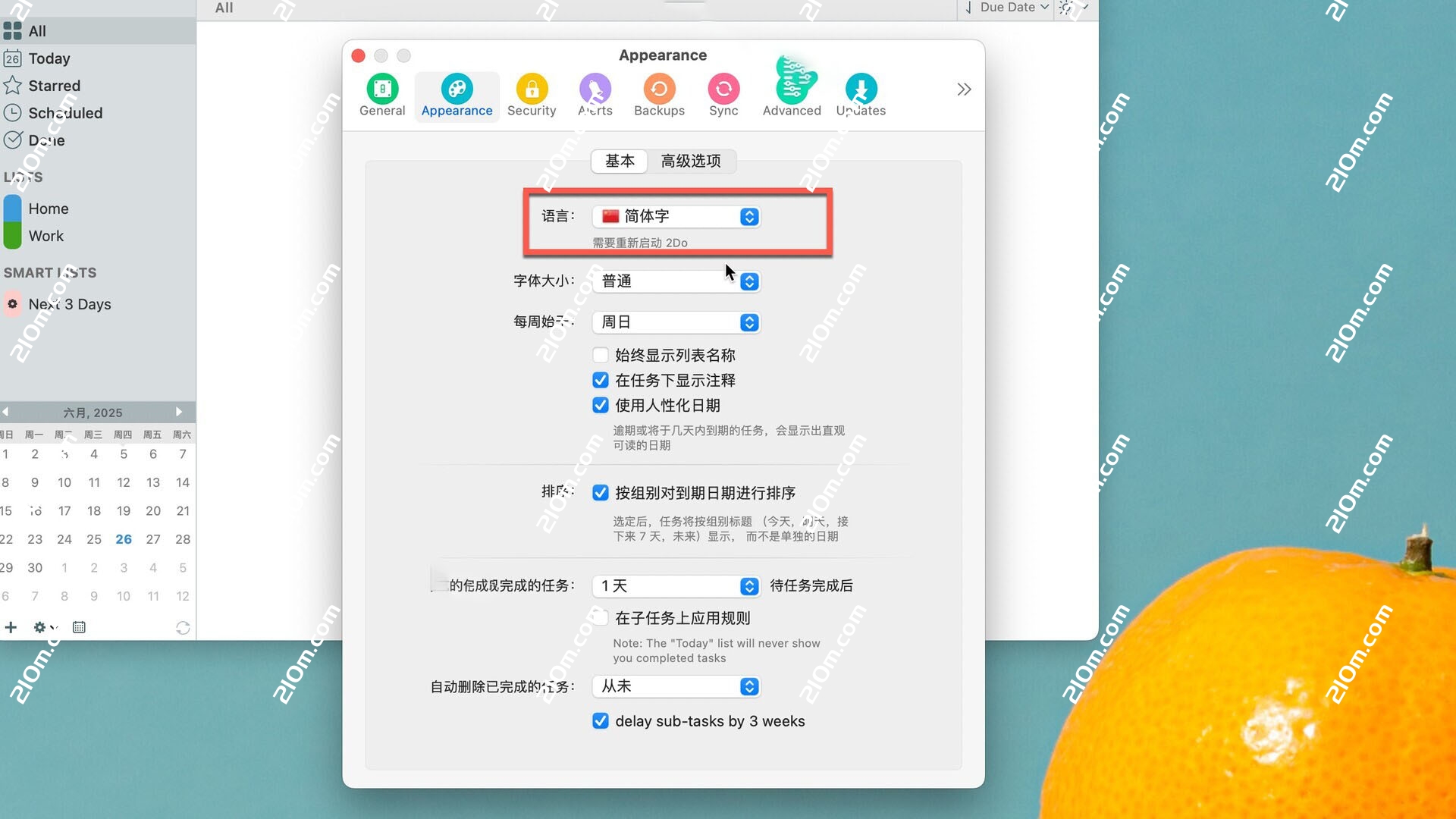Switch to the 高级选项 tab
The height and width of the screenshot is (819, 1456).
click(691, 161)
